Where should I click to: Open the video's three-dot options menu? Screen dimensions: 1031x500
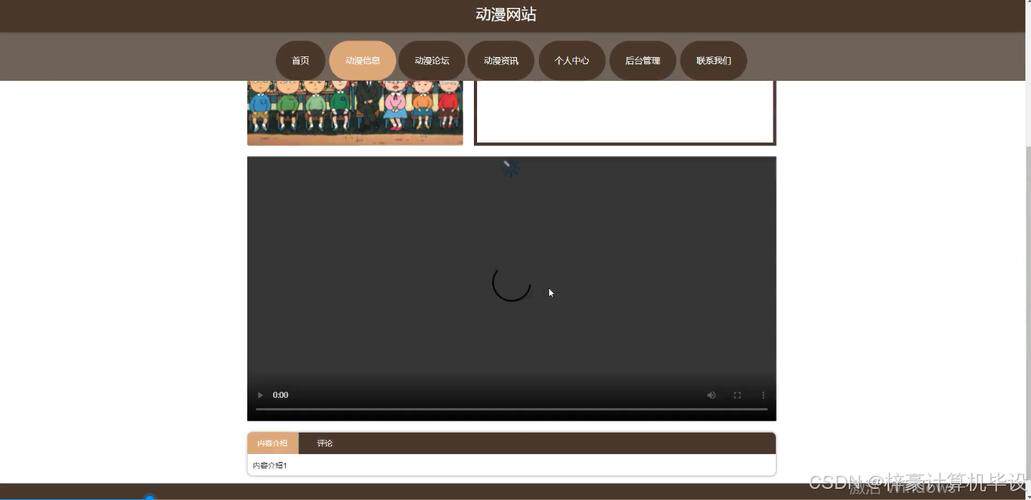pyautogui.click(x=763, y=395)
